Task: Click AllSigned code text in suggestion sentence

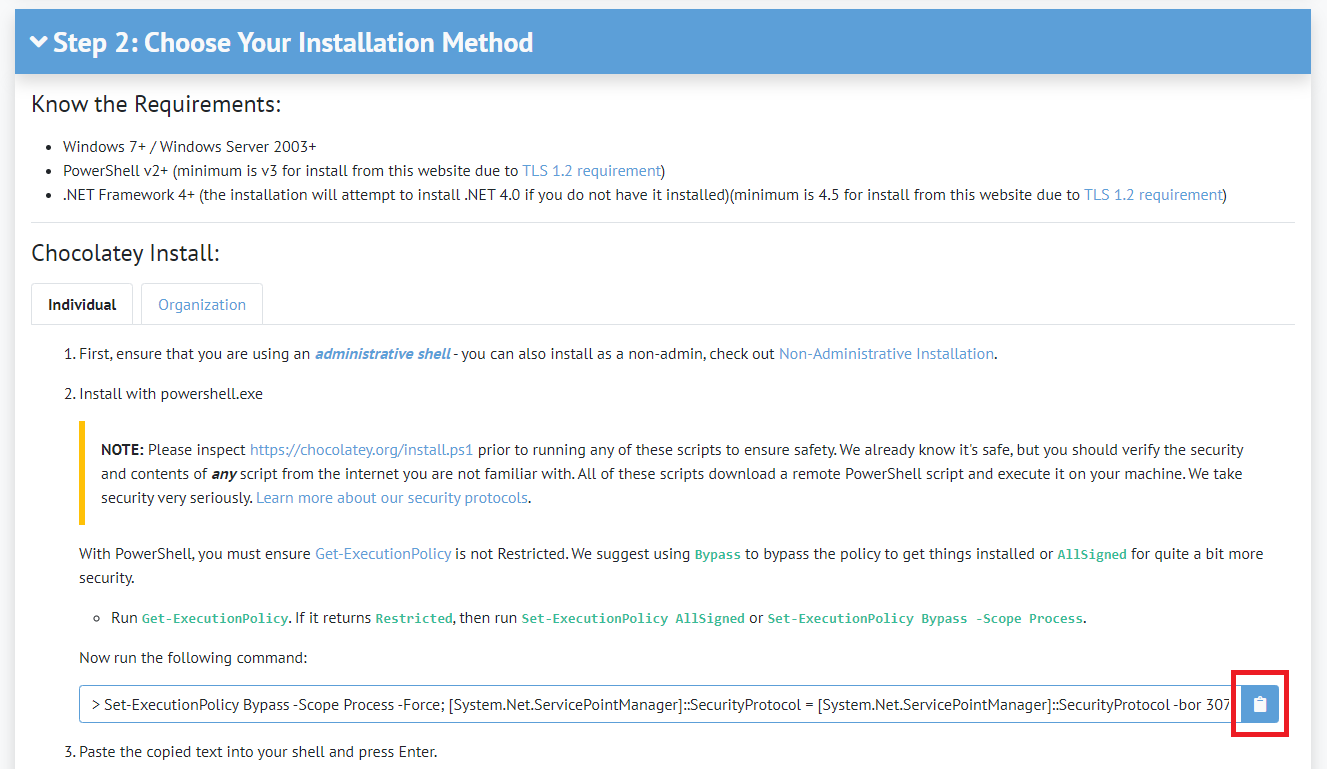Action: coord(1092,554)
